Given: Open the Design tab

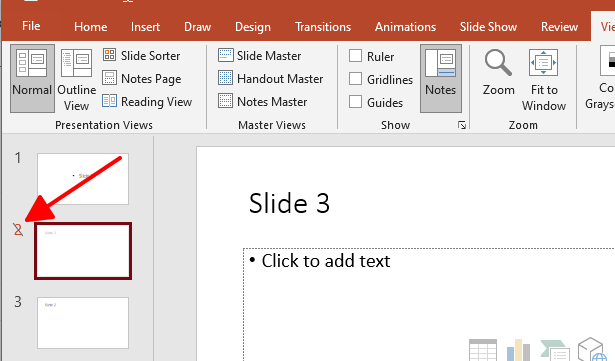Looking at the screenshot, I should 253,27.
